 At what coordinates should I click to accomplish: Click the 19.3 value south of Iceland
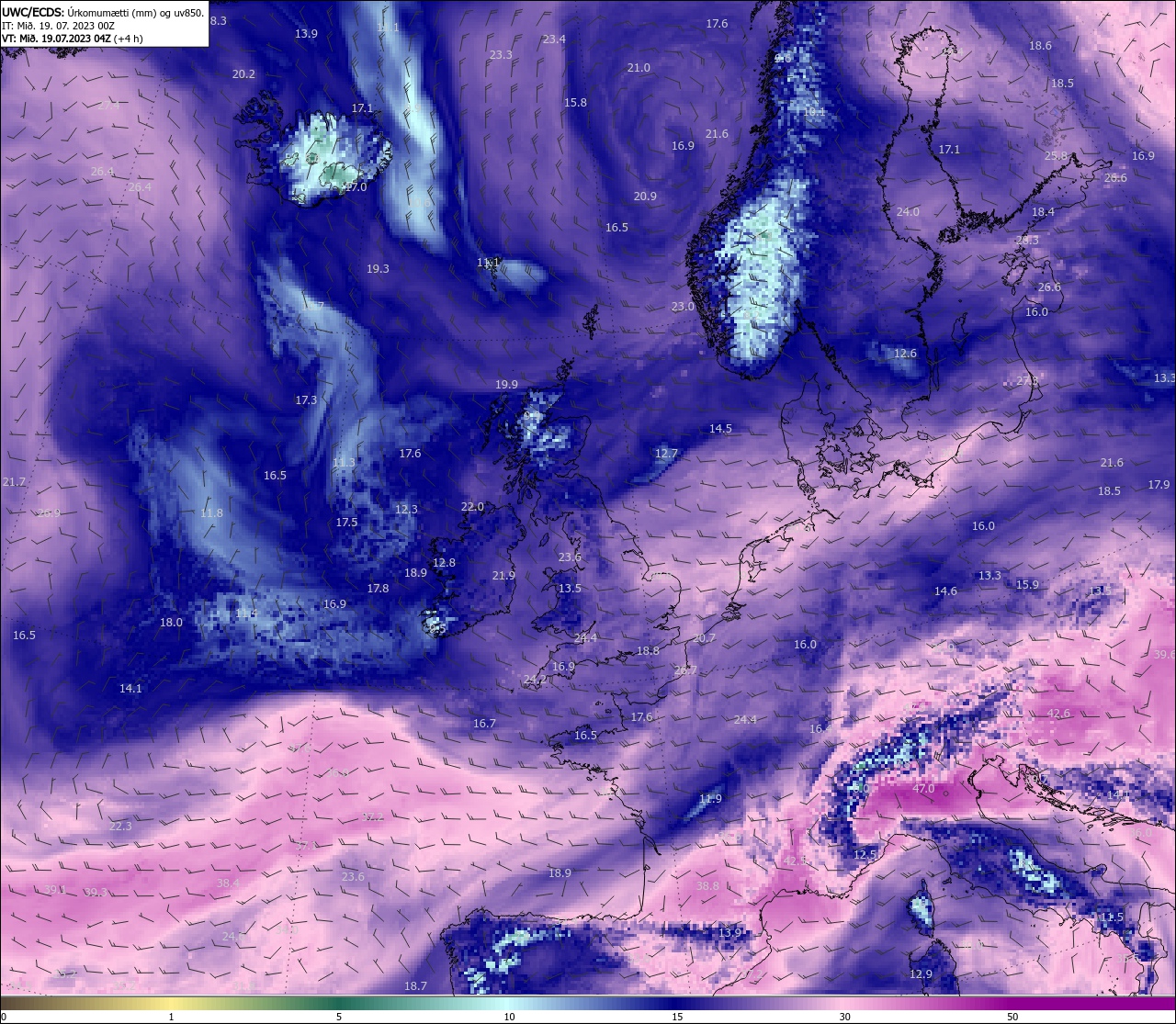coord(378,268)
